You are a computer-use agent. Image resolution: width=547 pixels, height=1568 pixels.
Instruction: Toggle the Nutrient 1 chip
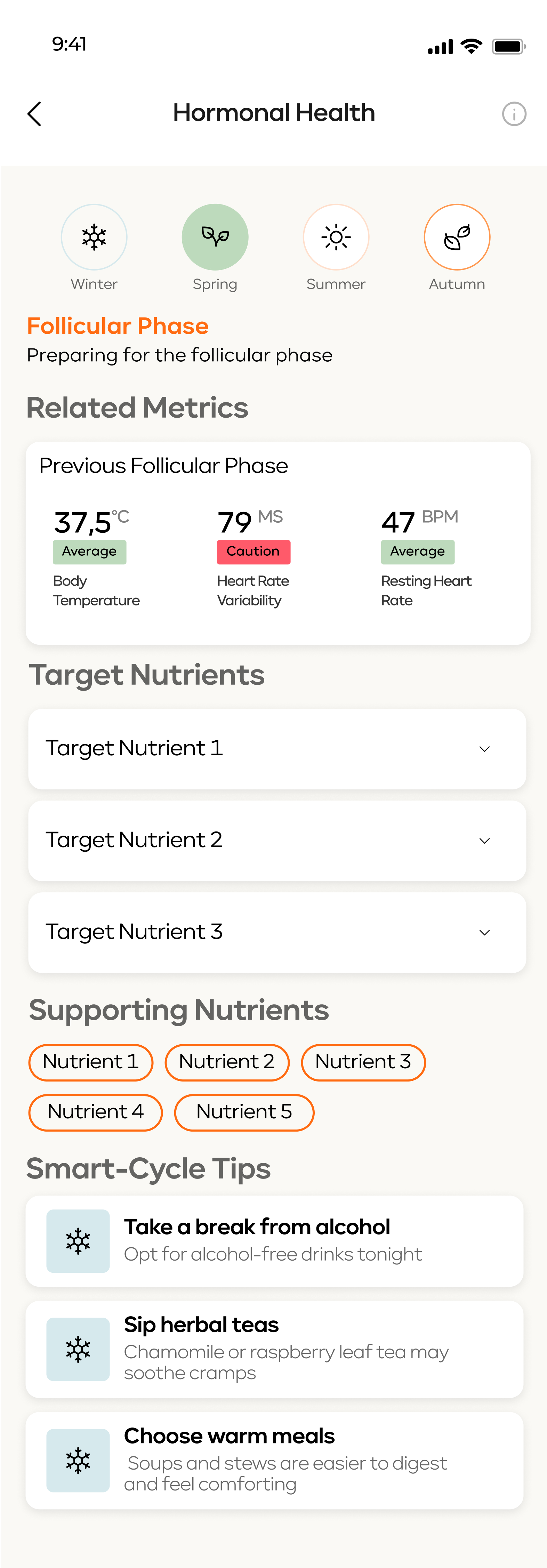(x=91, y=1062)
